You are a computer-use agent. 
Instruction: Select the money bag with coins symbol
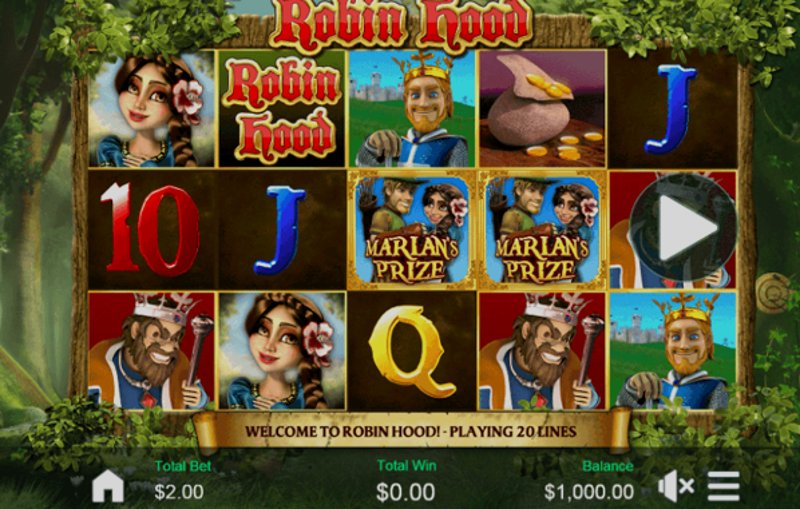tap(542, 109)
